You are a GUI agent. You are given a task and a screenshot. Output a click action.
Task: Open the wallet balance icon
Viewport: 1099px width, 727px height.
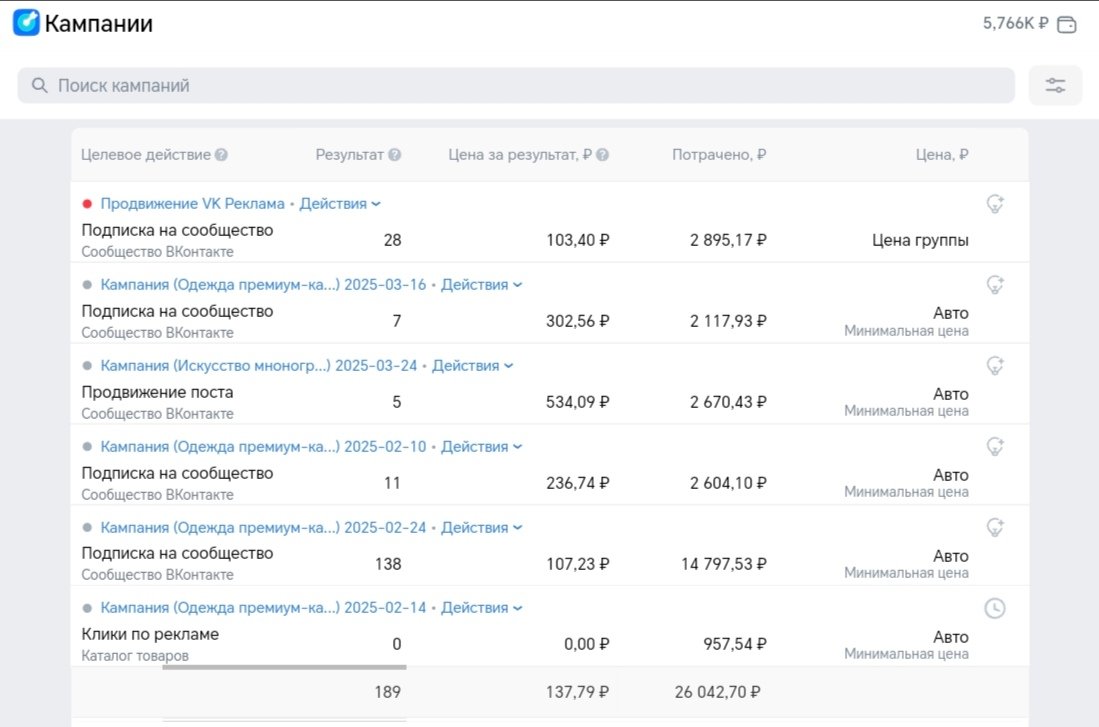click(x=1067, y=24)
